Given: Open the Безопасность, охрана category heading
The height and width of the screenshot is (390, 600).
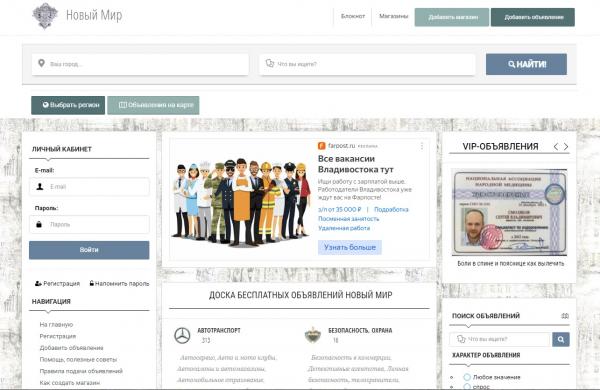Looking at the screenshot, I should point(360,330).
